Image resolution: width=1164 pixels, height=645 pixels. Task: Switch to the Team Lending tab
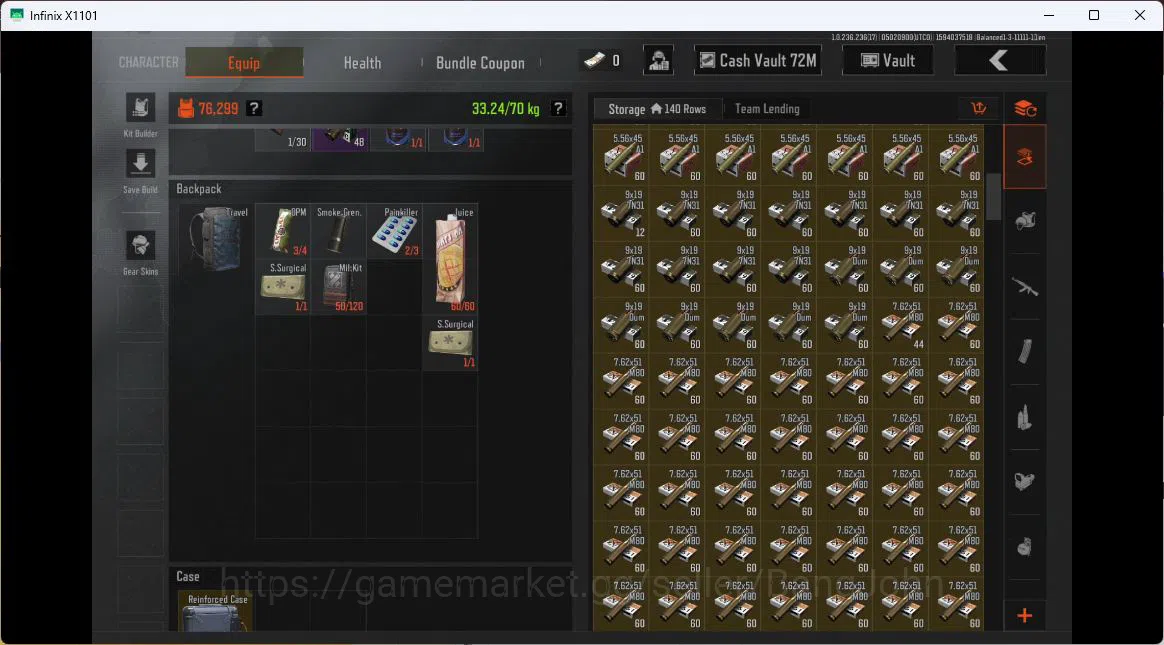767,108
